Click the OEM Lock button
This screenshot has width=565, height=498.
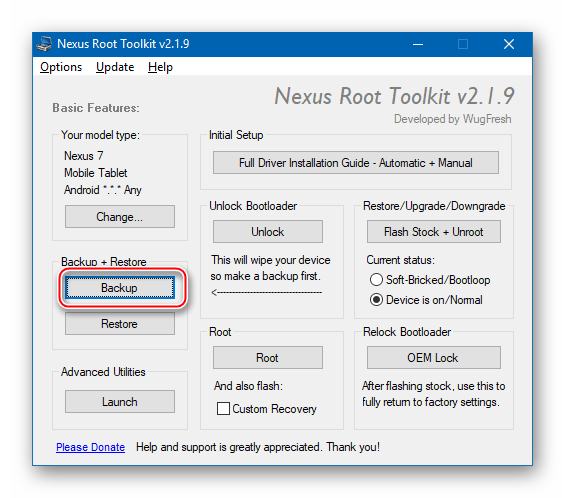(x=433, y=357)
